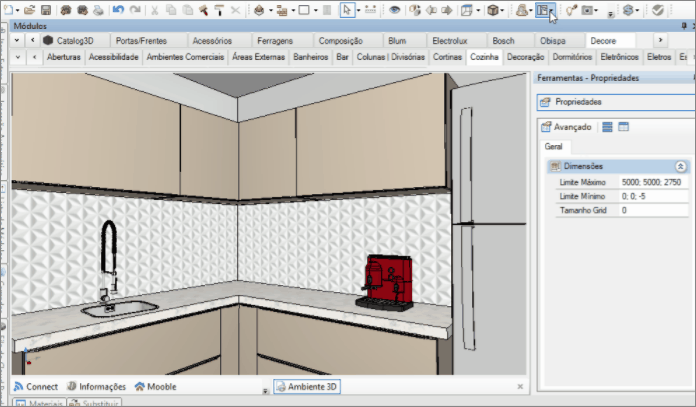Click the list view icon next to Avançado

pyautogui.click(x=607, y=127)
